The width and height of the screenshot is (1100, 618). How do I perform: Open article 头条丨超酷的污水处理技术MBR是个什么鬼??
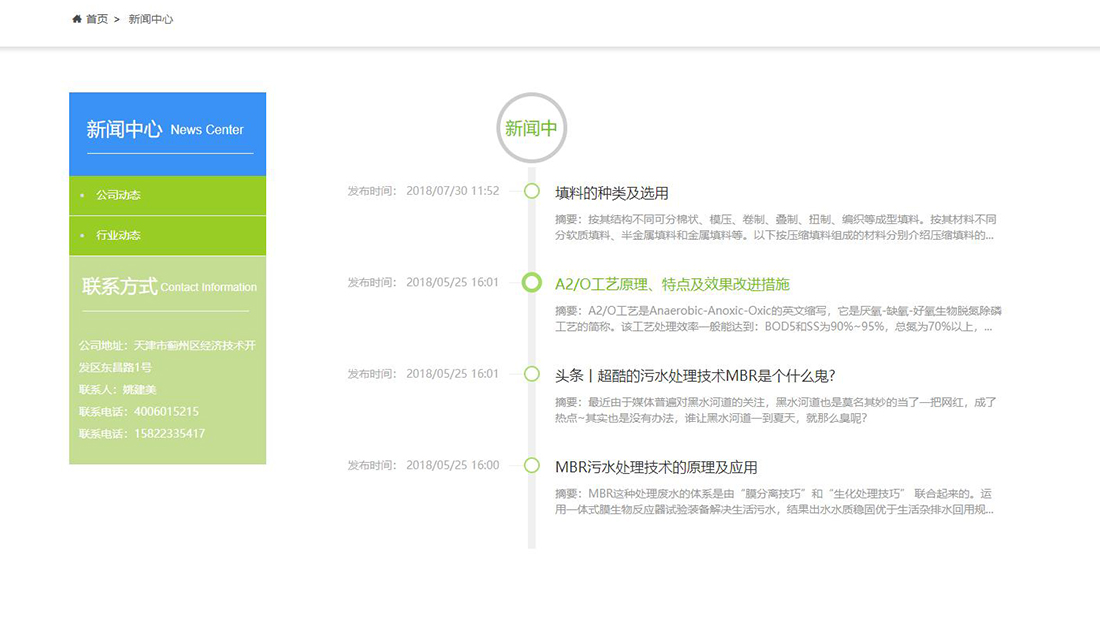[695, 376]
